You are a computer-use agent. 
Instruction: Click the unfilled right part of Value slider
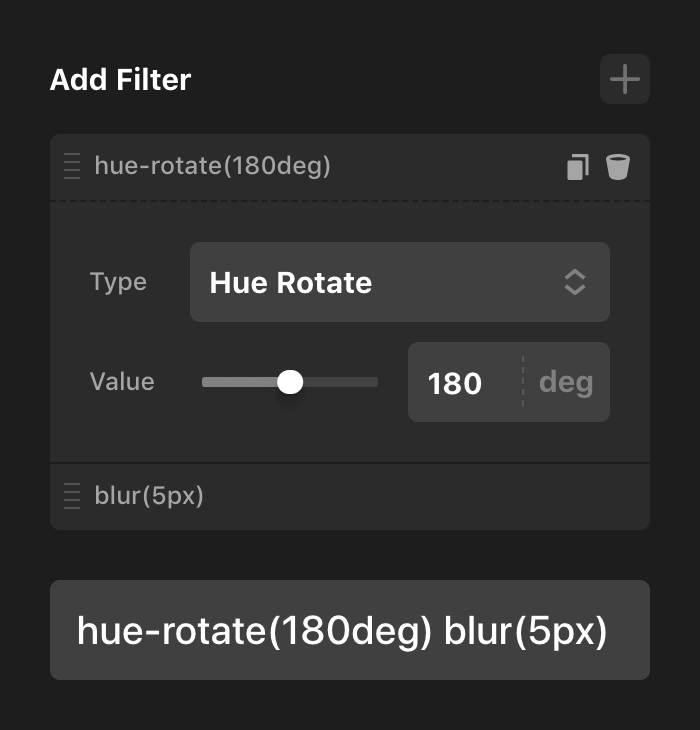point(340,382)
